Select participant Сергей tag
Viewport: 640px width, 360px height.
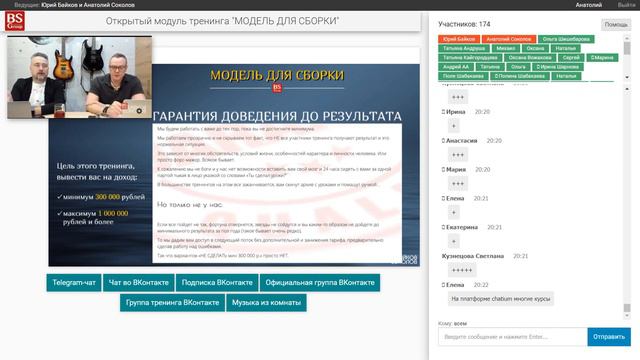pyautogui.click(x=571, y=58)
